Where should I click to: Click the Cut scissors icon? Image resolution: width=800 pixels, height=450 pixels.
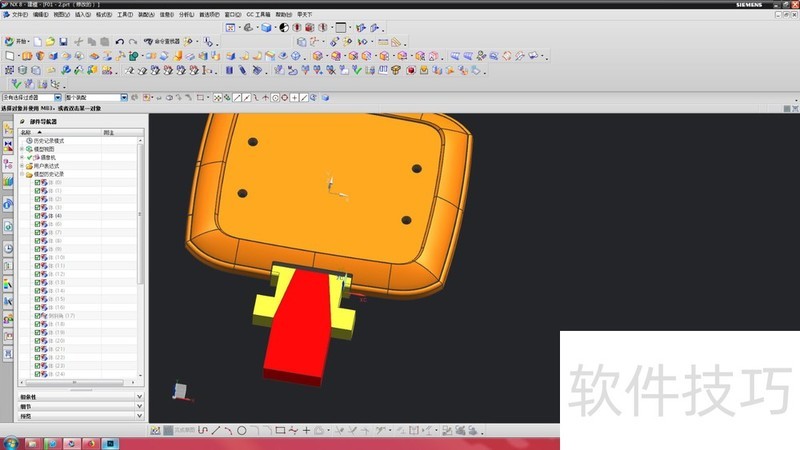79,41
